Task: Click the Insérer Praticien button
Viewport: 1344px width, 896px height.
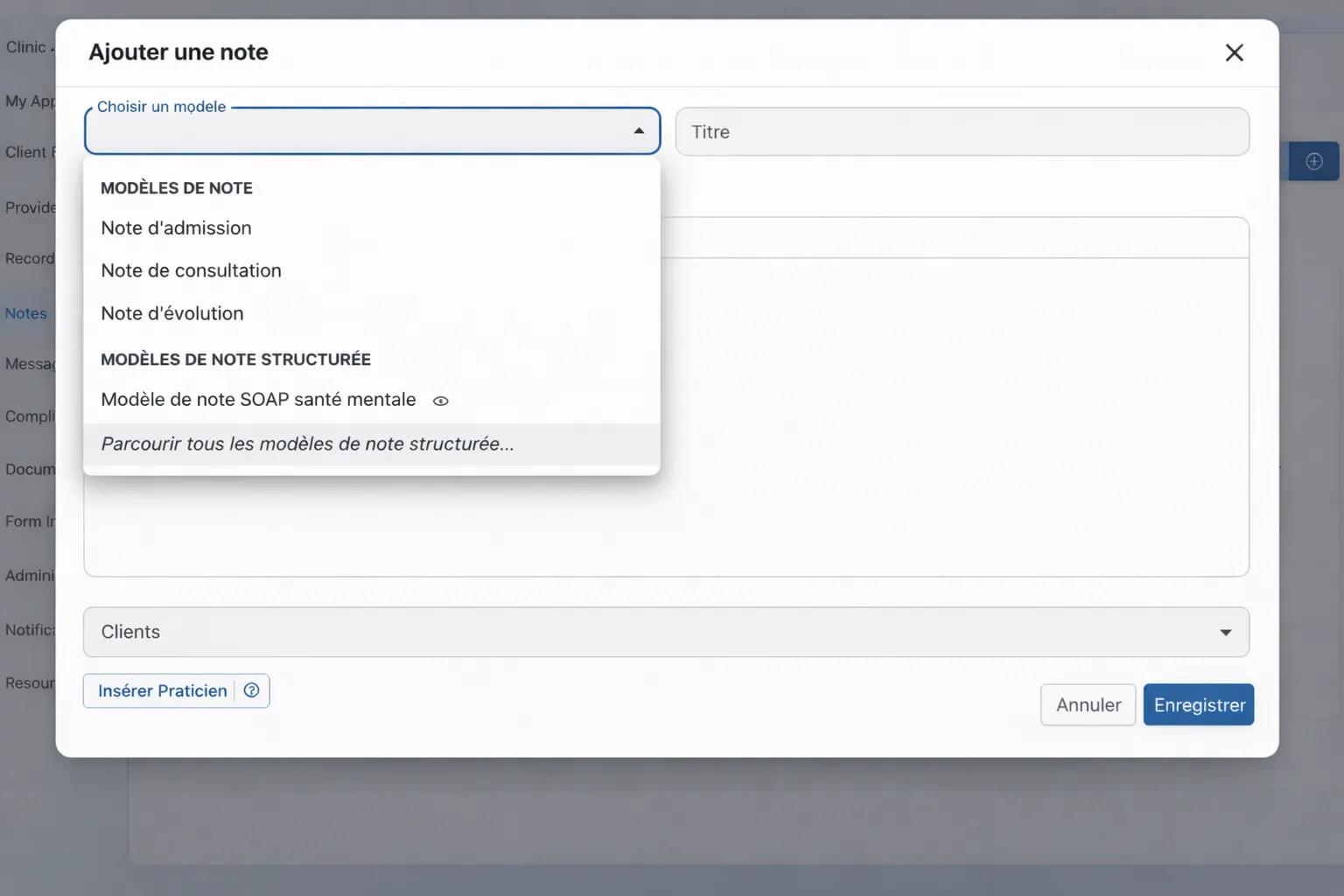Action: click(162, 690)
